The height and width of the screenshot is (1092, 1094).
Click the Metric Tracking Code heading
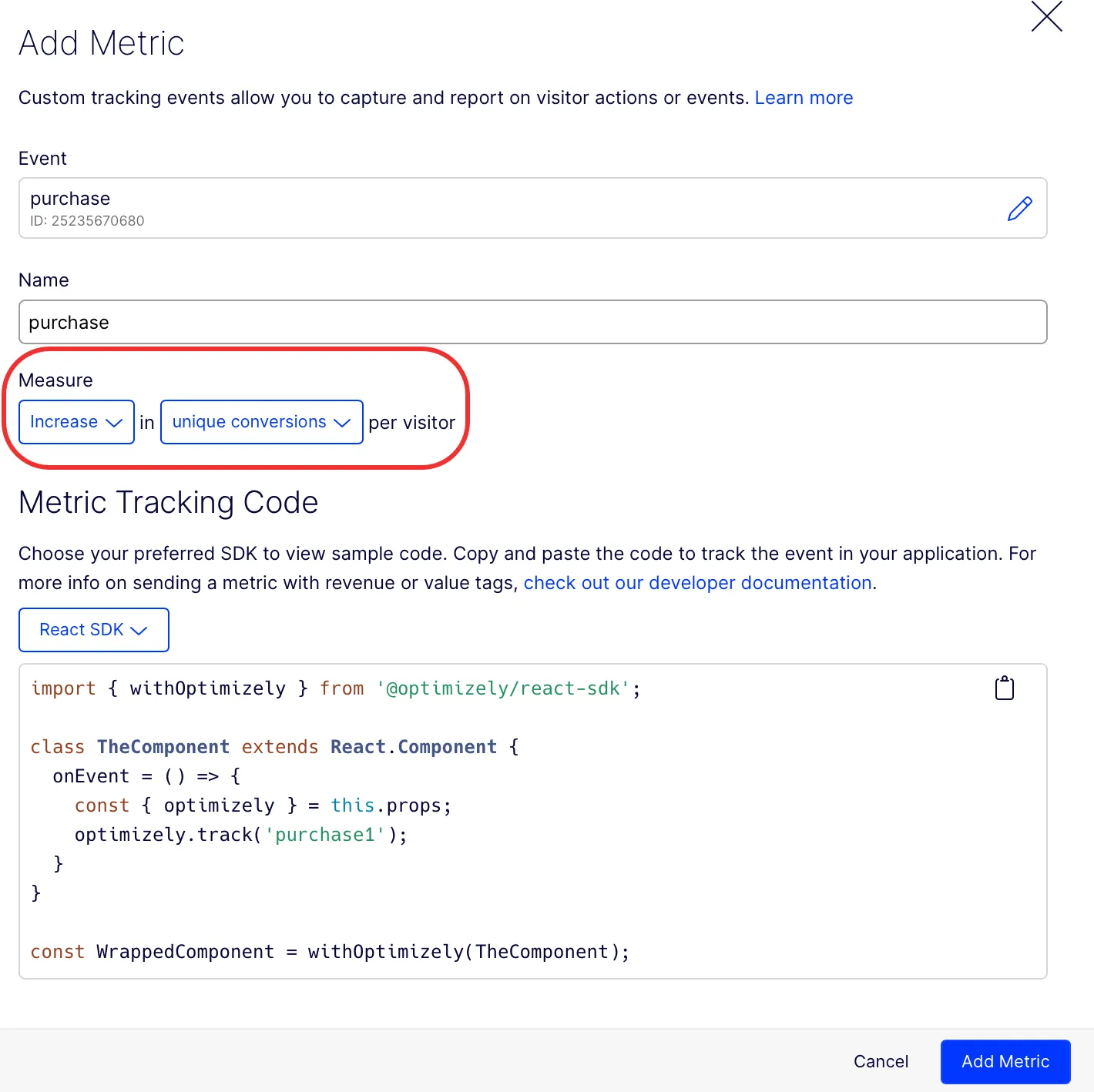169,503
